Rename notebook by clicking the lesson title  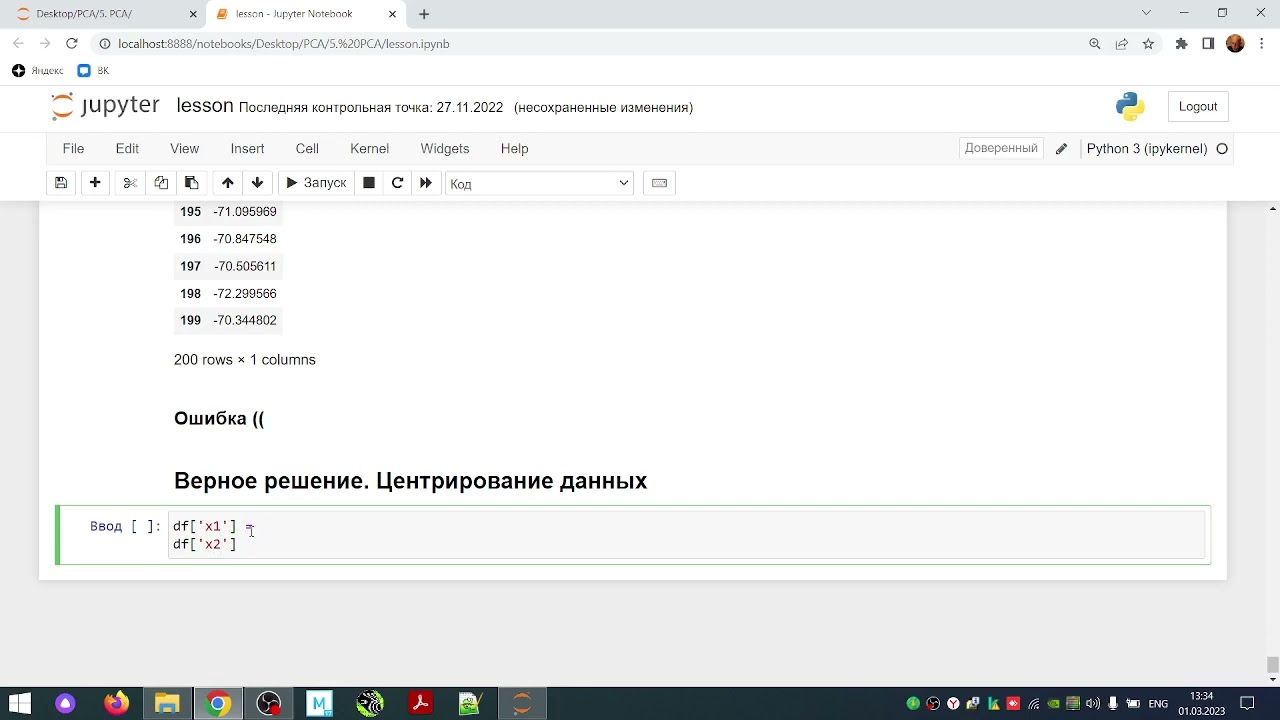tap(205, 106)
